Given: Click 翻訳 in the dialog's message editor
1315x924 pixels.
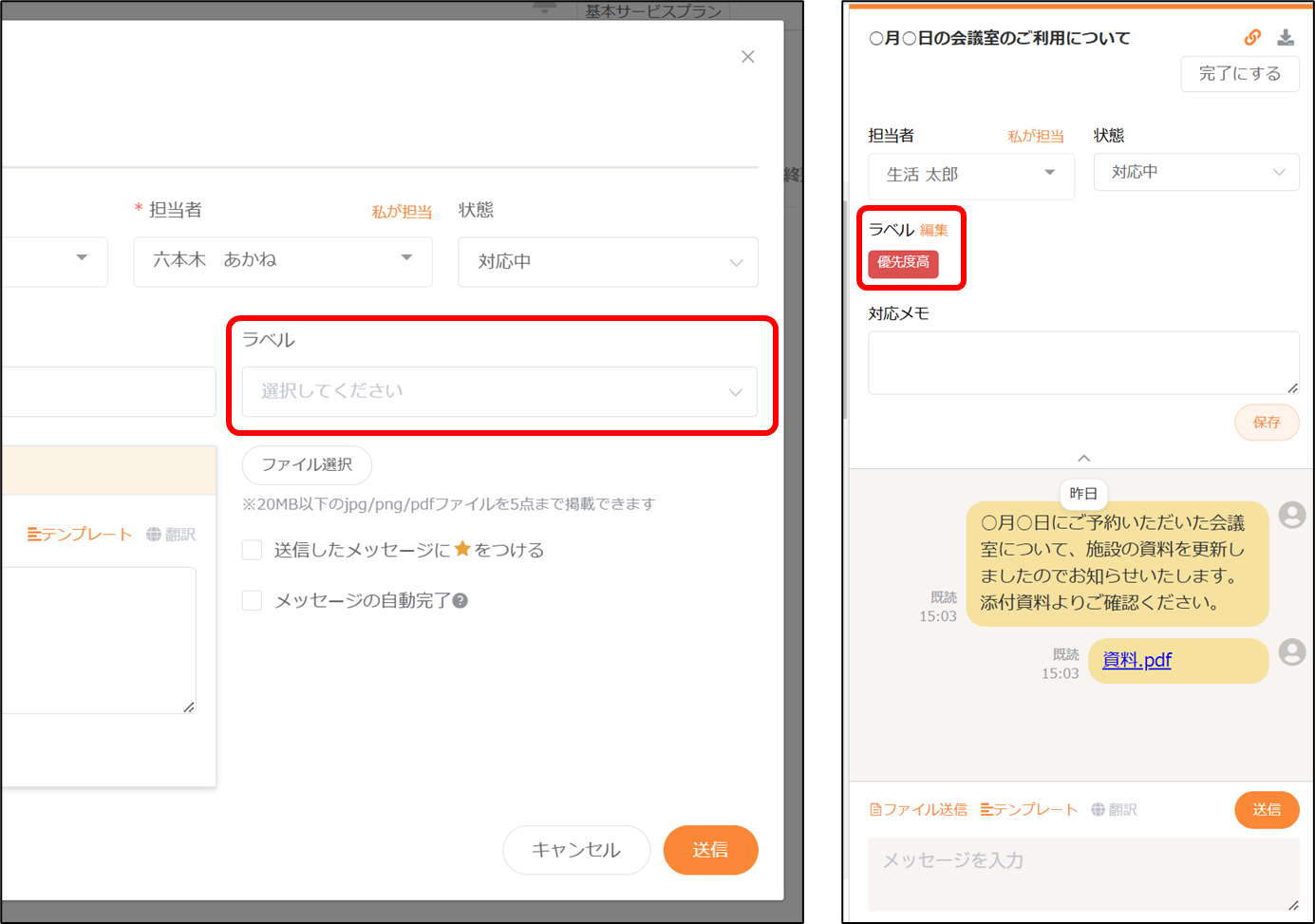Looking at the screenshot, I should (171, 535).
